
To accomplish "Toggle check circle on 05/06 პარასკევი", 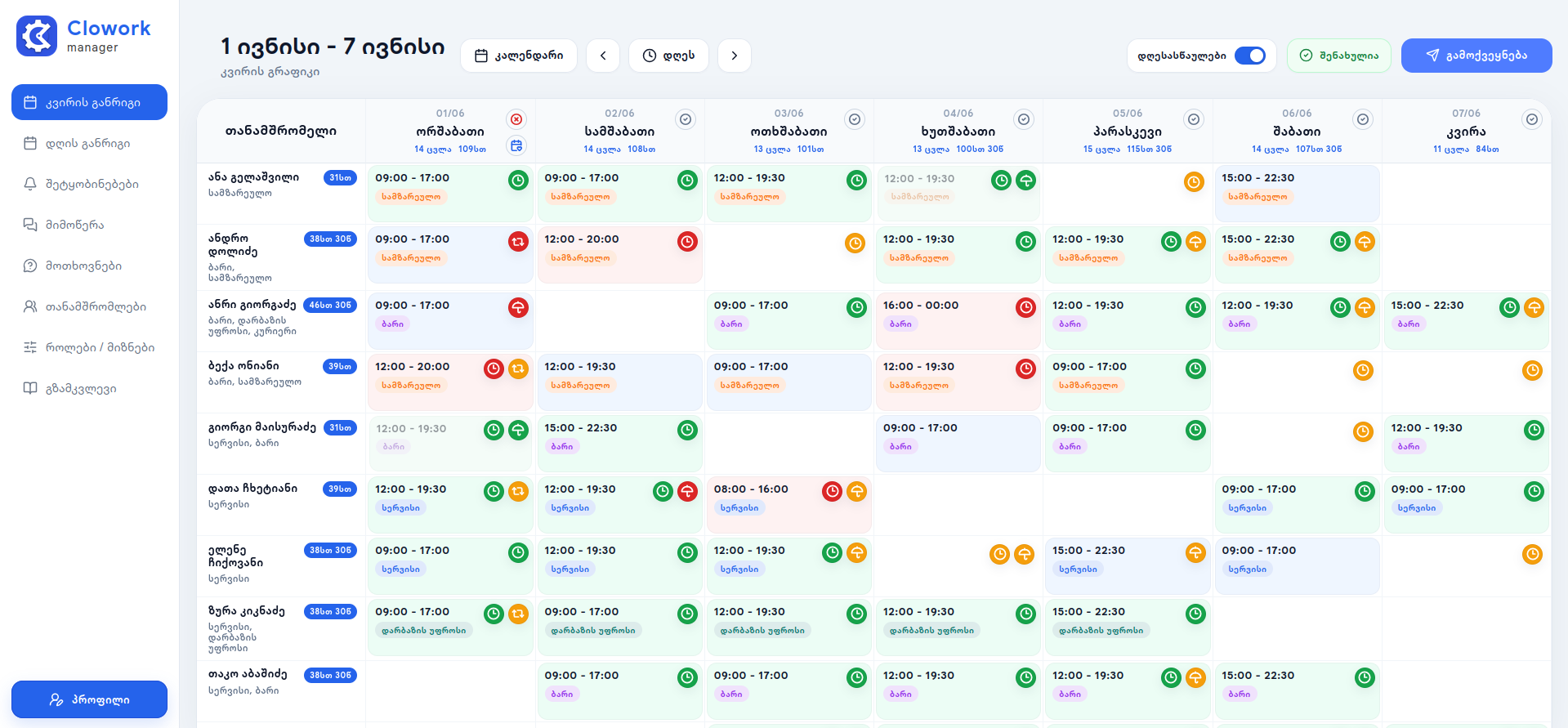I will [x=1194, y=119].
